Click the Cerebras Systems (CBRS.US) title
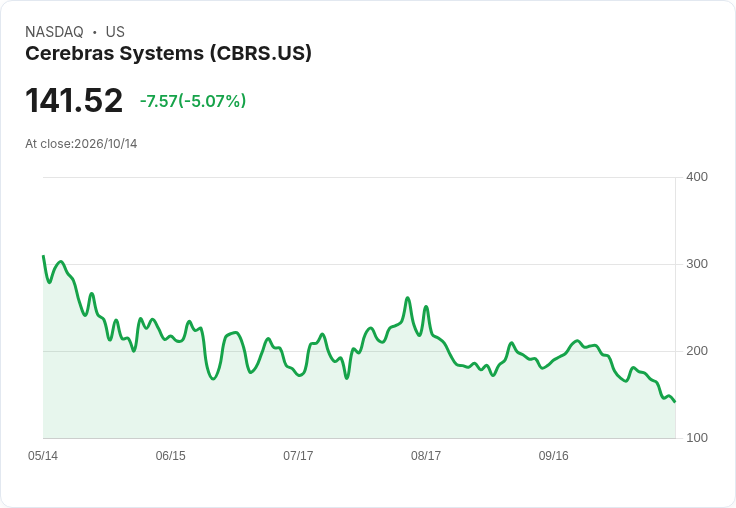 pos(168,53)
